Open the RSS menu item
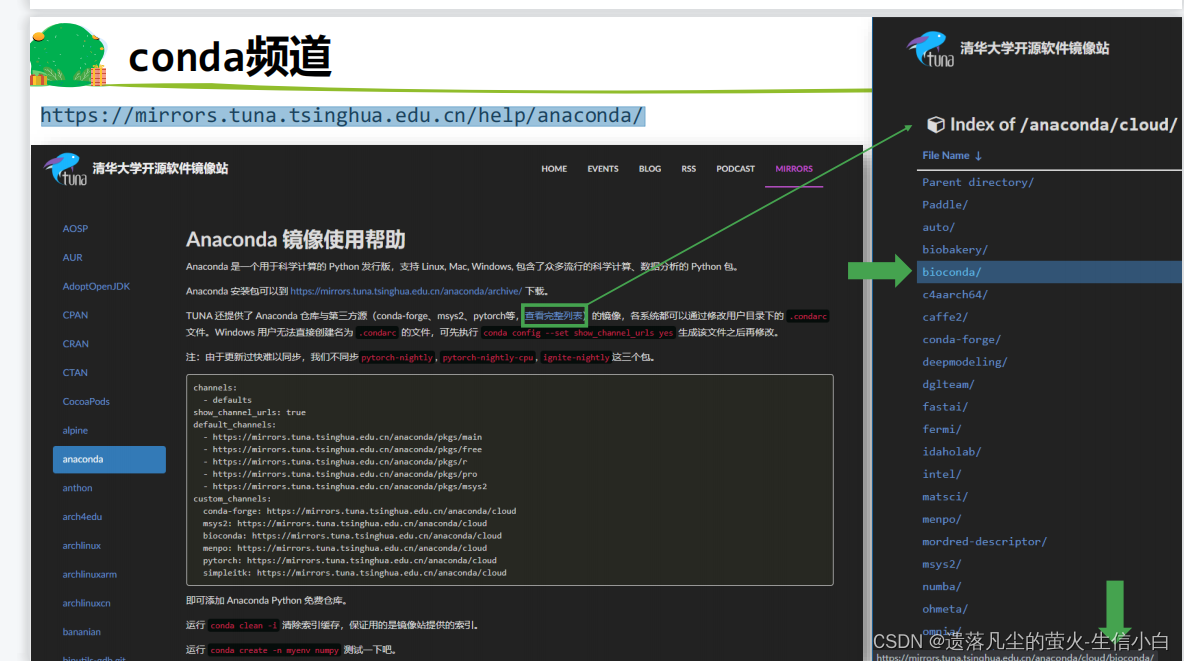Screen dimensions: 1184x661 click(688, 168)
